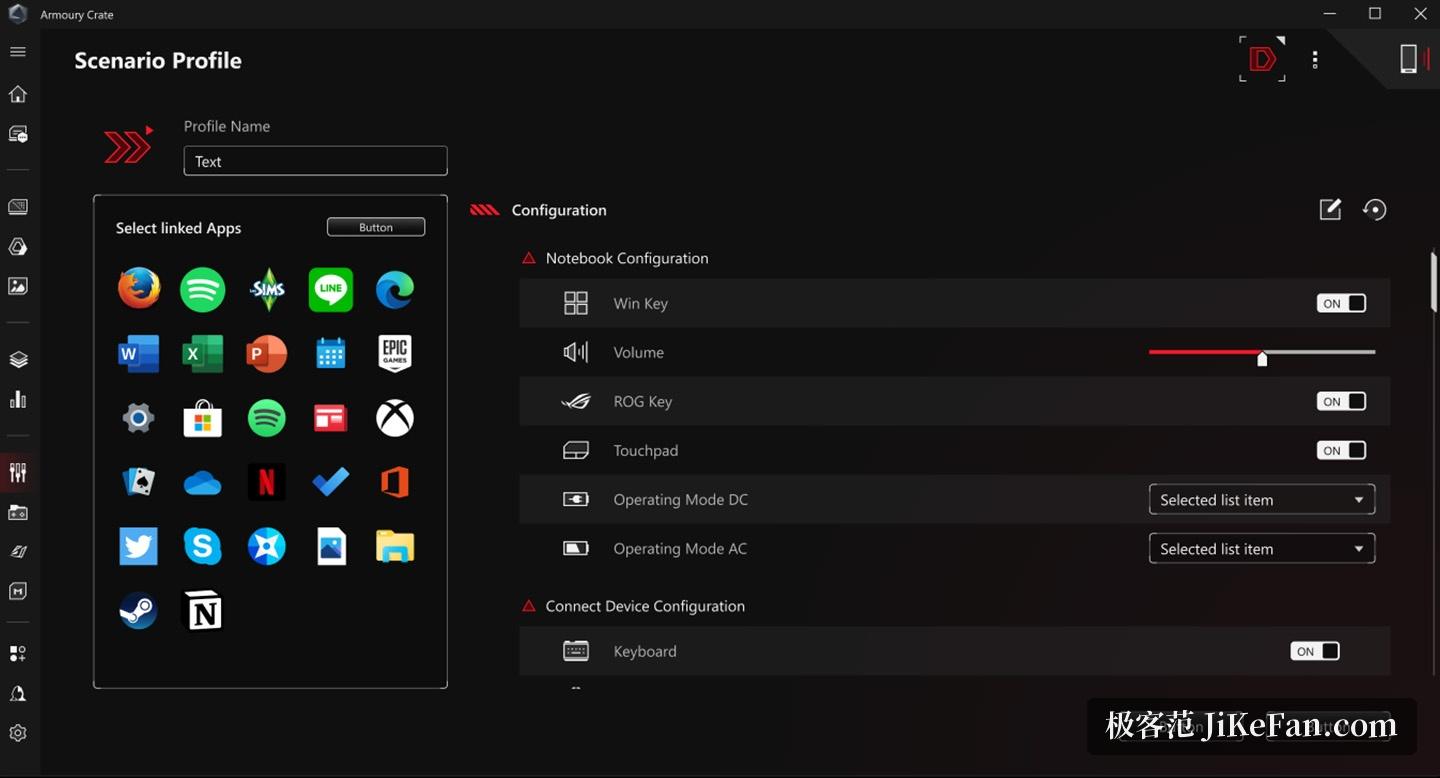Open the Operating Mode DC dropdown
Screen dimensions: 1440x778
coord(1262,499)
